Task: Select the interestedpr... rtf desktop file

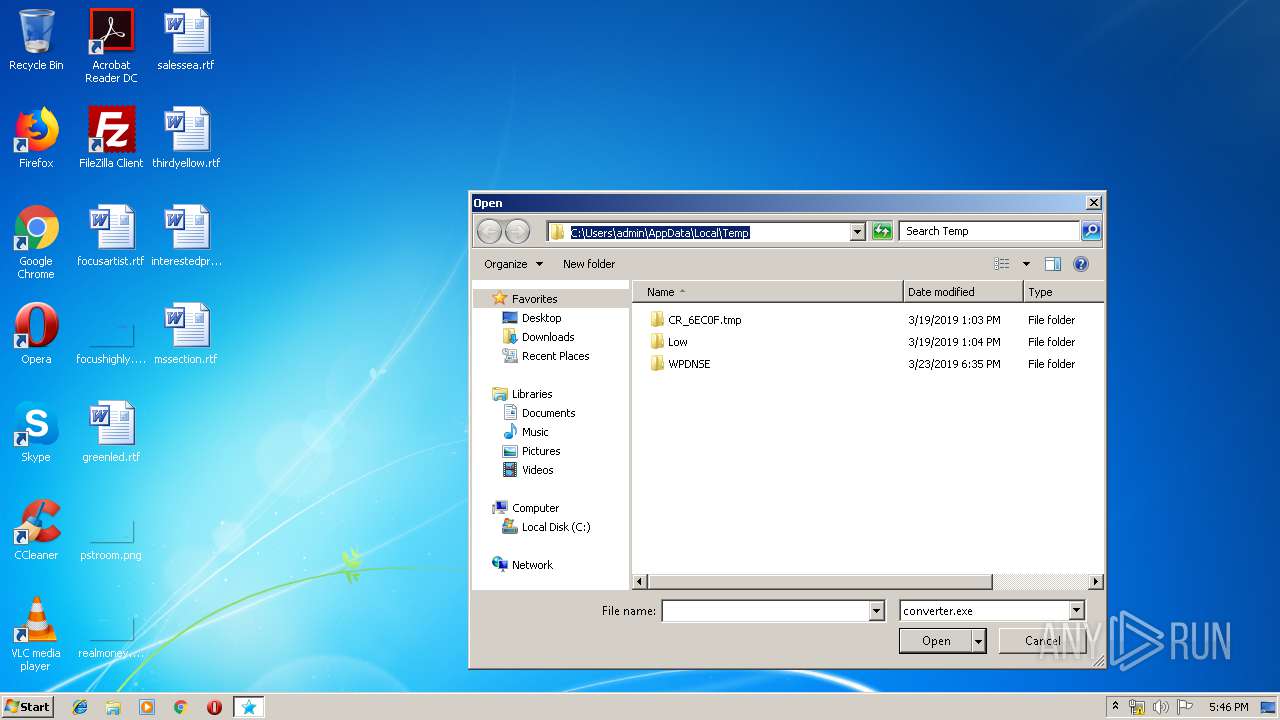Action: [186, 236]
